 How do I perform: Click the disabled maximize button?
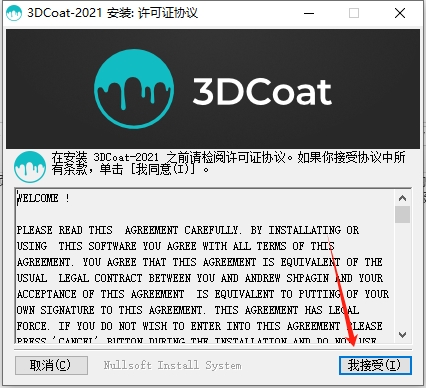tap(354, 13)
